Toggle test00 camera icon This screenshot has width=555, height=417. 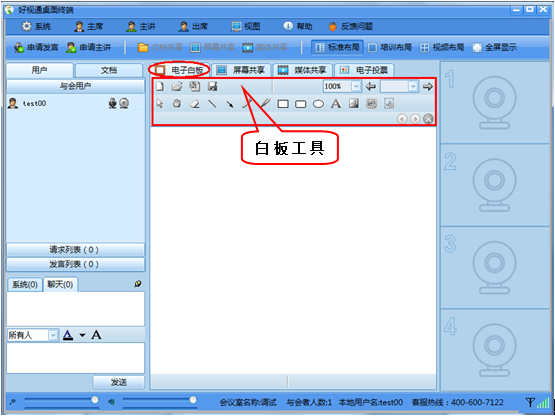tap(124, 103)
